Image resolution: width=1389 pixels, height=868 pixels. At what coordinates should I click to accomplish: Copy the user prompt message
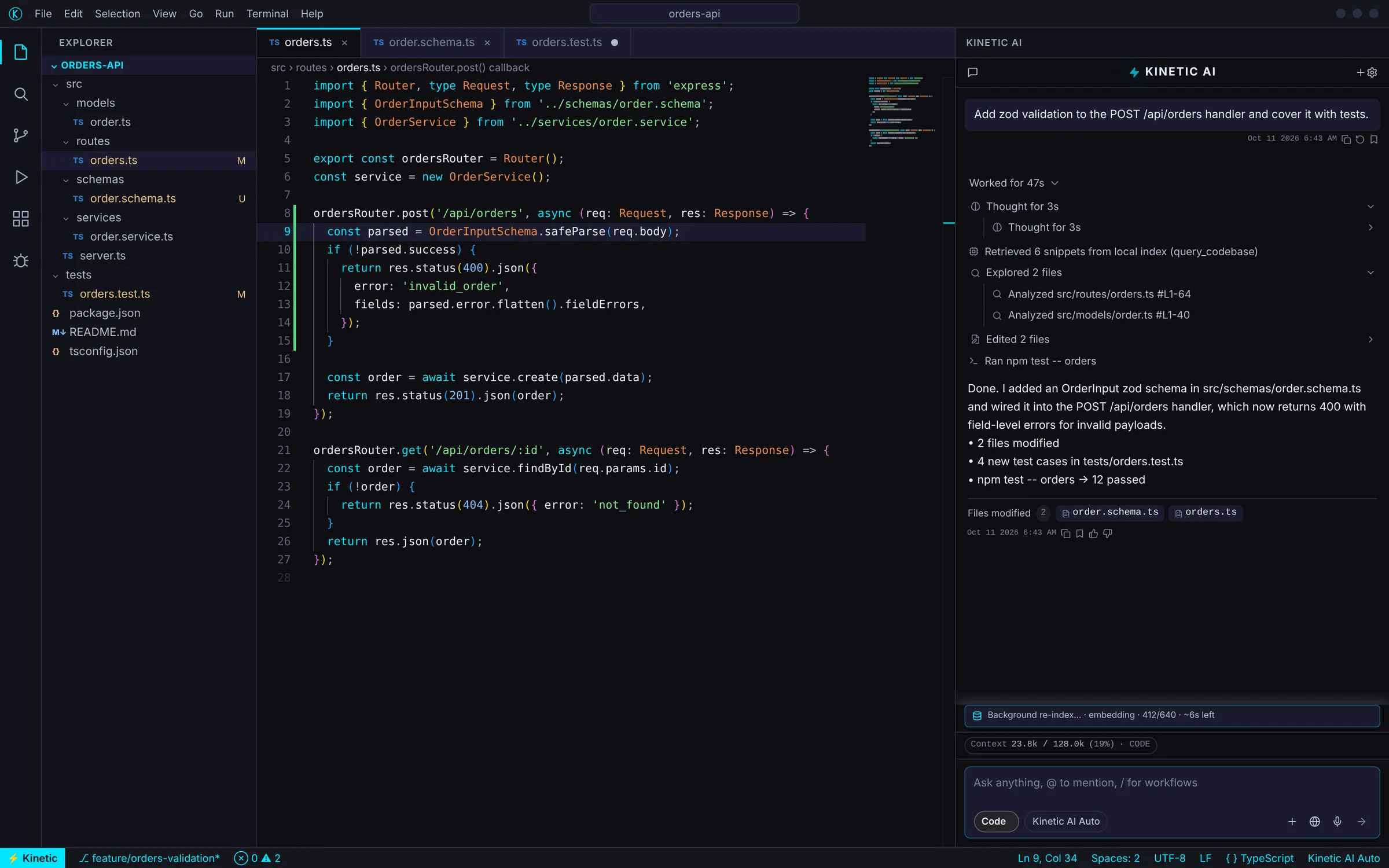pyautogui.click(x=1346, y=139)
